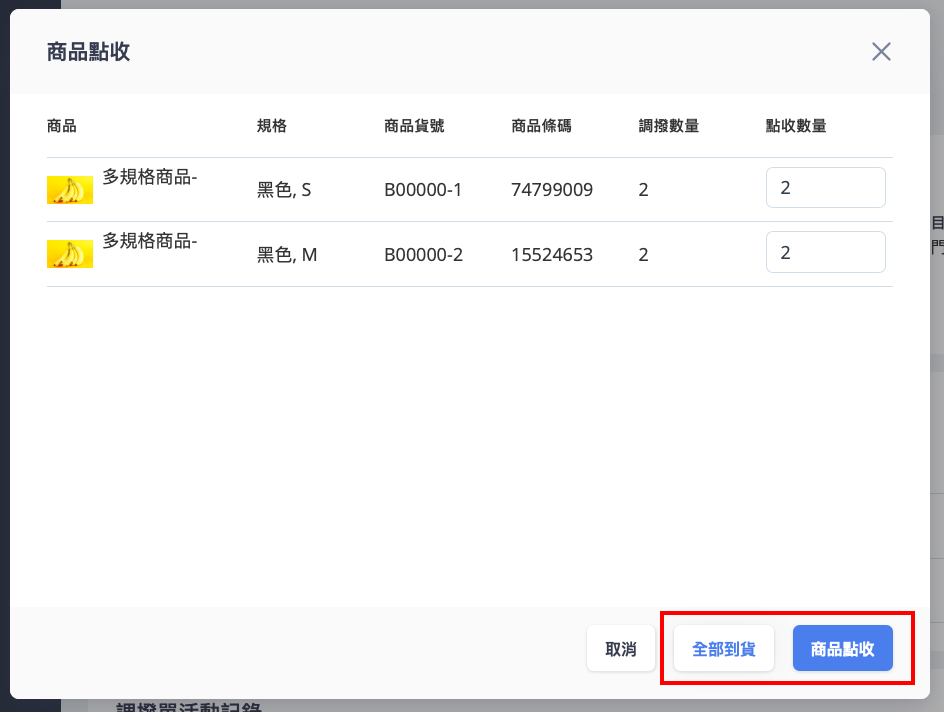Image resolution: width=944 pixels, height=712 pixels.
Task: Click the 調撥數量 column header
Action: 669,126
